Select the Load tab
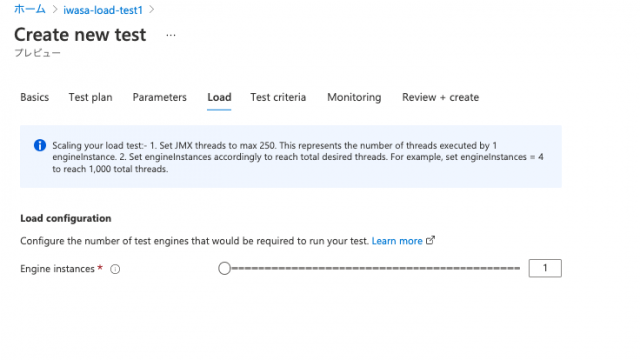 click(x=219, y=97)
